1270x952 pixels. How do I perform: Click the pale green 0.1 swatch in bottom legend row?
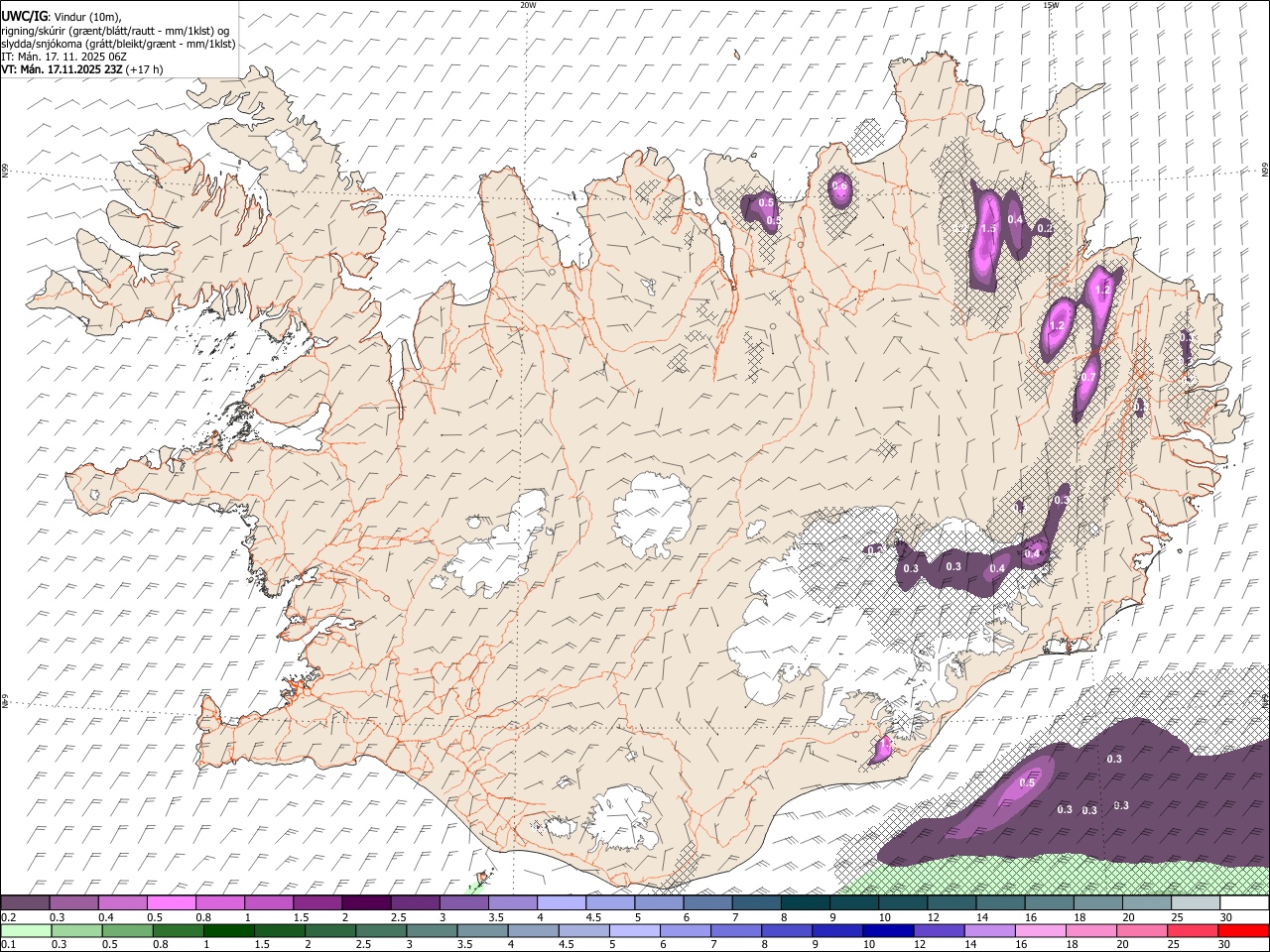26,931
